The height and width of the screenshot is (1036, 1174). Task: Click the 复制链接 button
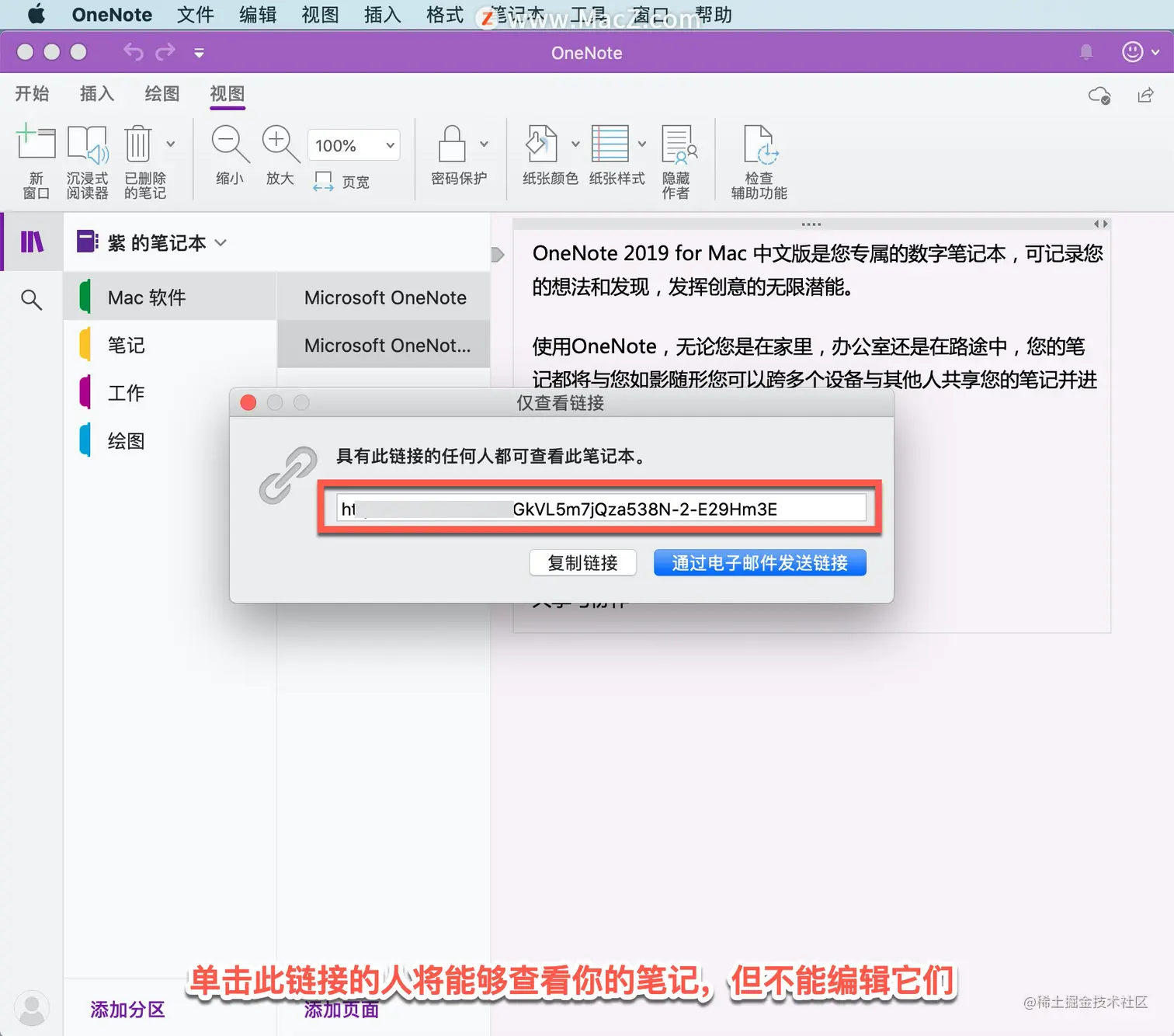pos(582,563)
